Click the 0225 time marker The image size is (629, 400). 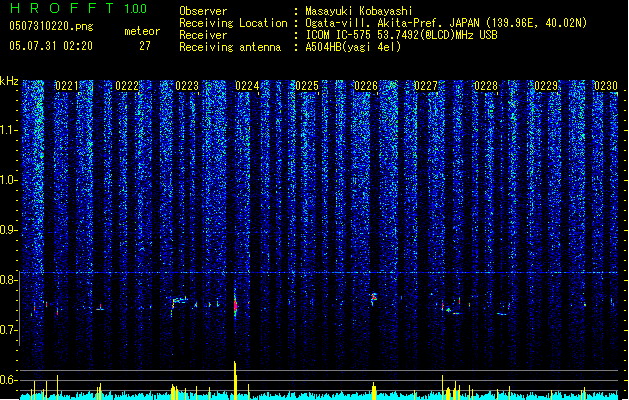pyautogui.click(x=307, y=86)
